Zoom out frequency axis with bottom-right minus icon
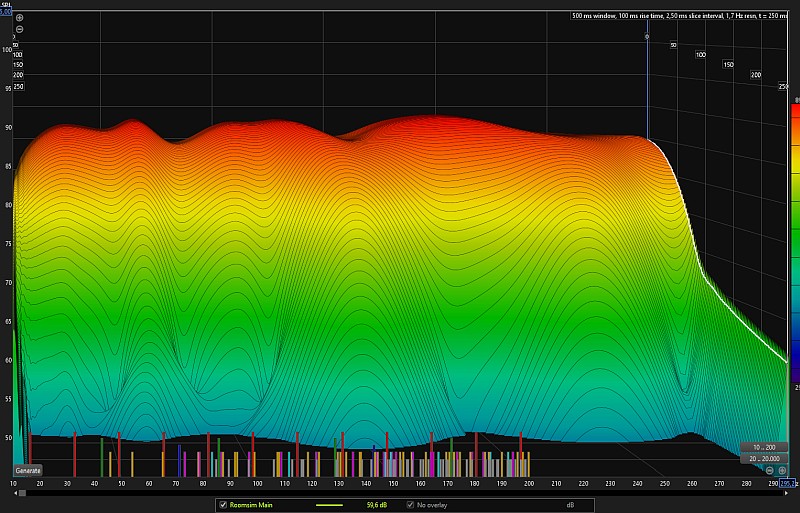Screen dimensions: 800x513 [x=769, y=470]
